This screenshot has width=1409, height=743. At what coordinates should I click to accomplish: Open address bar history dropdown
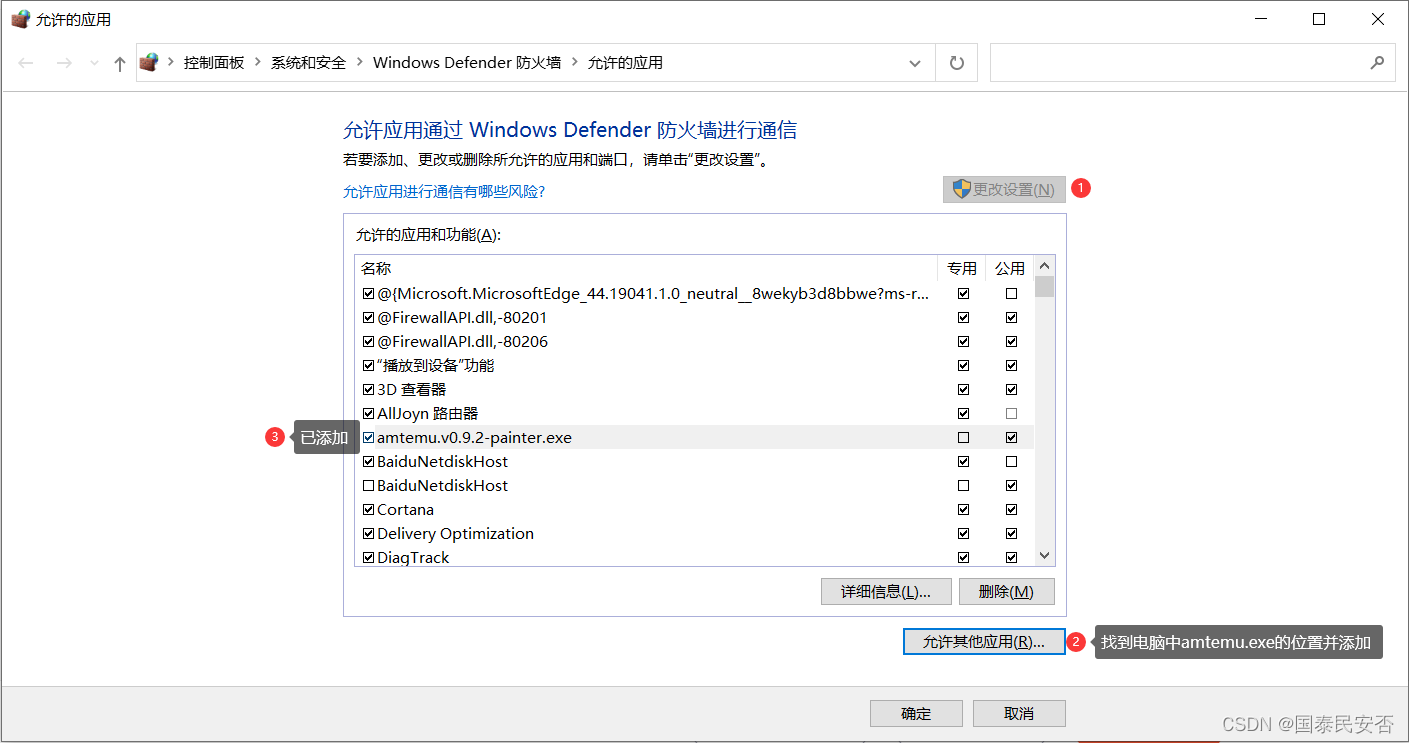(x=915, y=63)
